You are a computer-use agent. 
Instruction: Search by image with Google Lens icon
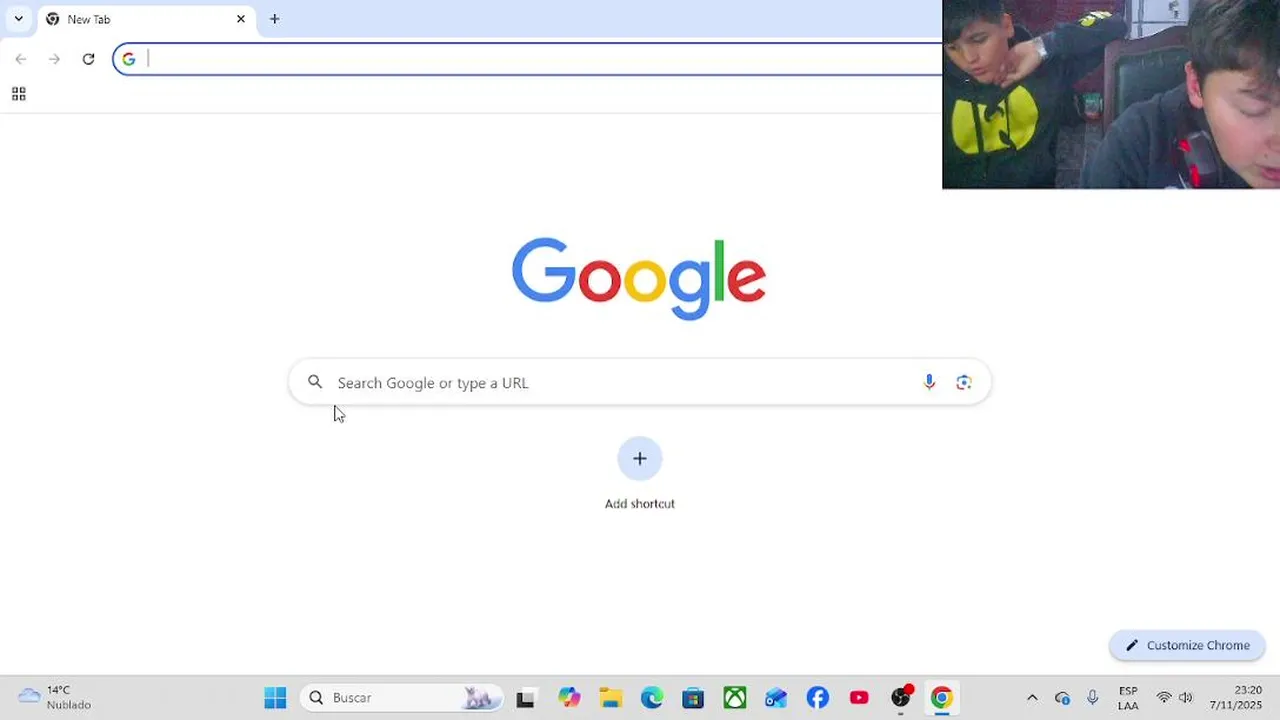(964, 382)
